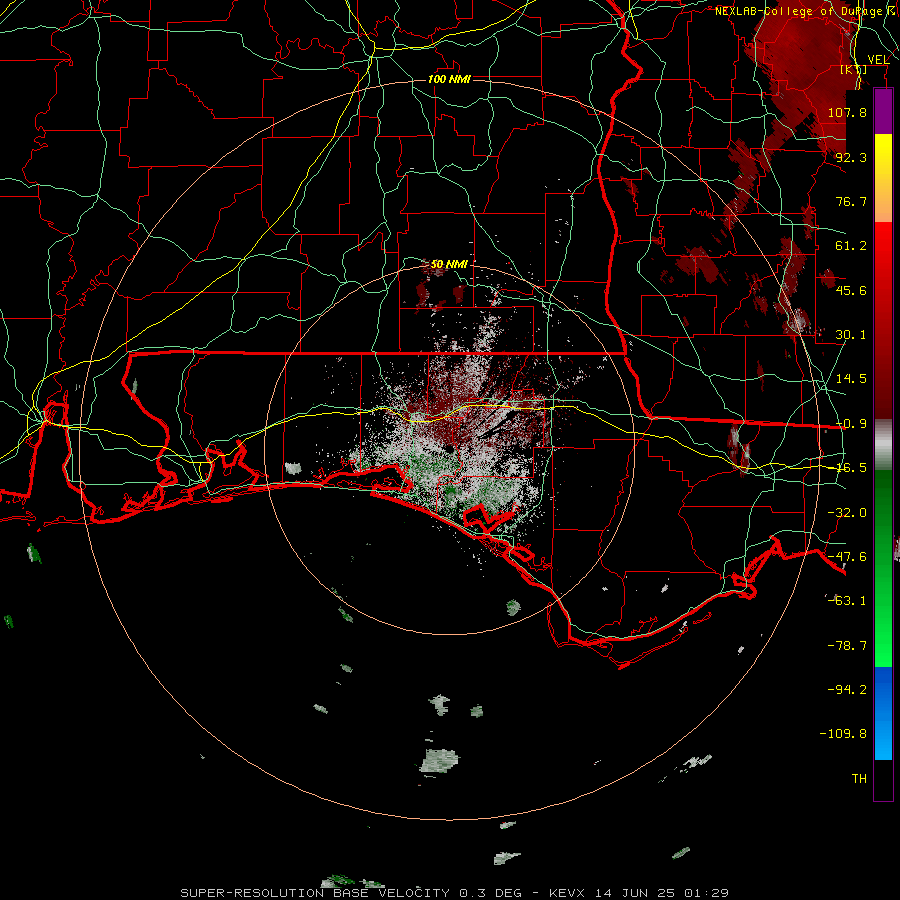Pick the blue segment of the color bar

[x=883, y=713]
